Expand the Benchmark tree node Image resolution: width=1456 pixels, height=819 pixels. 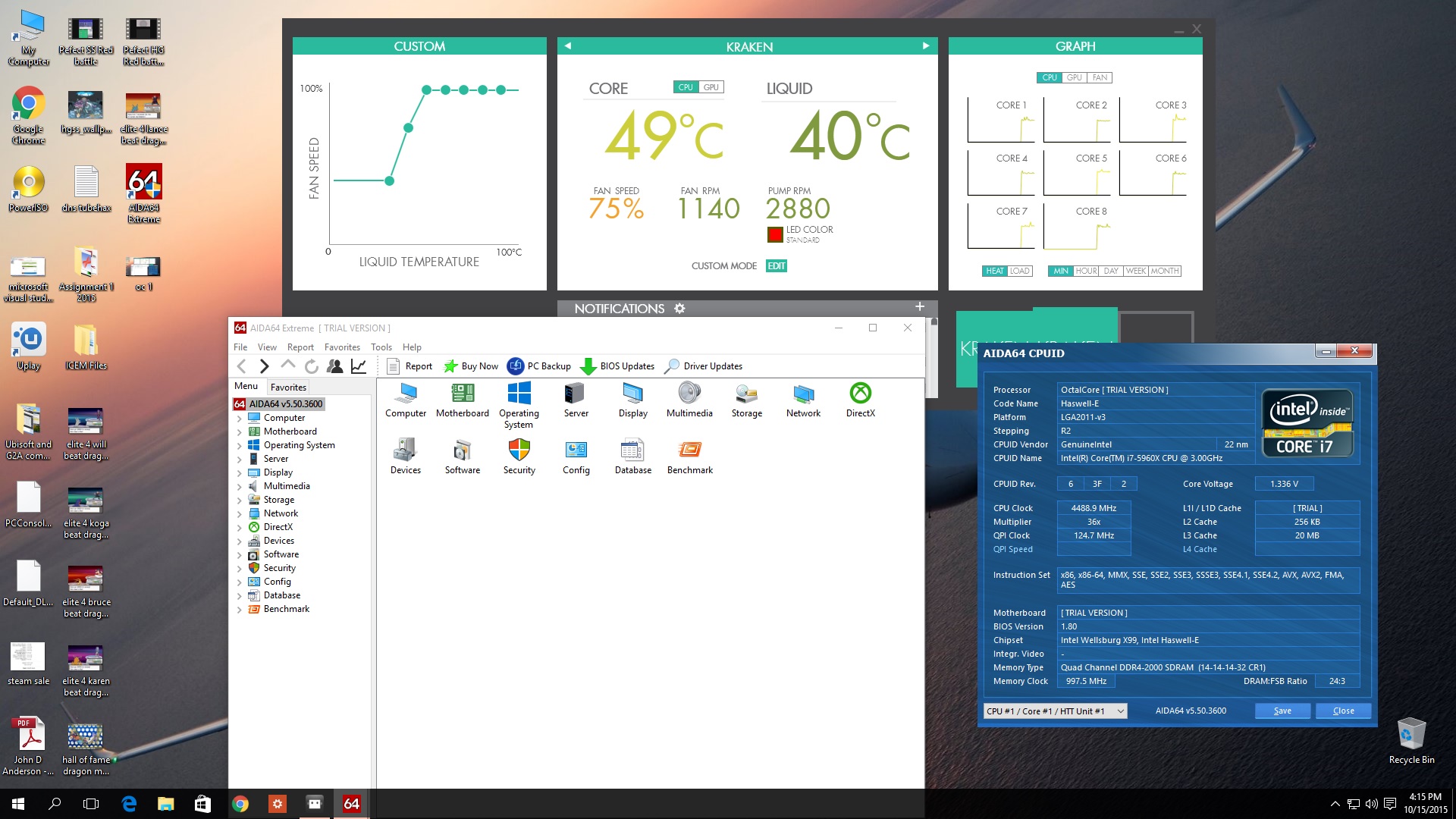tap(240, 610)
